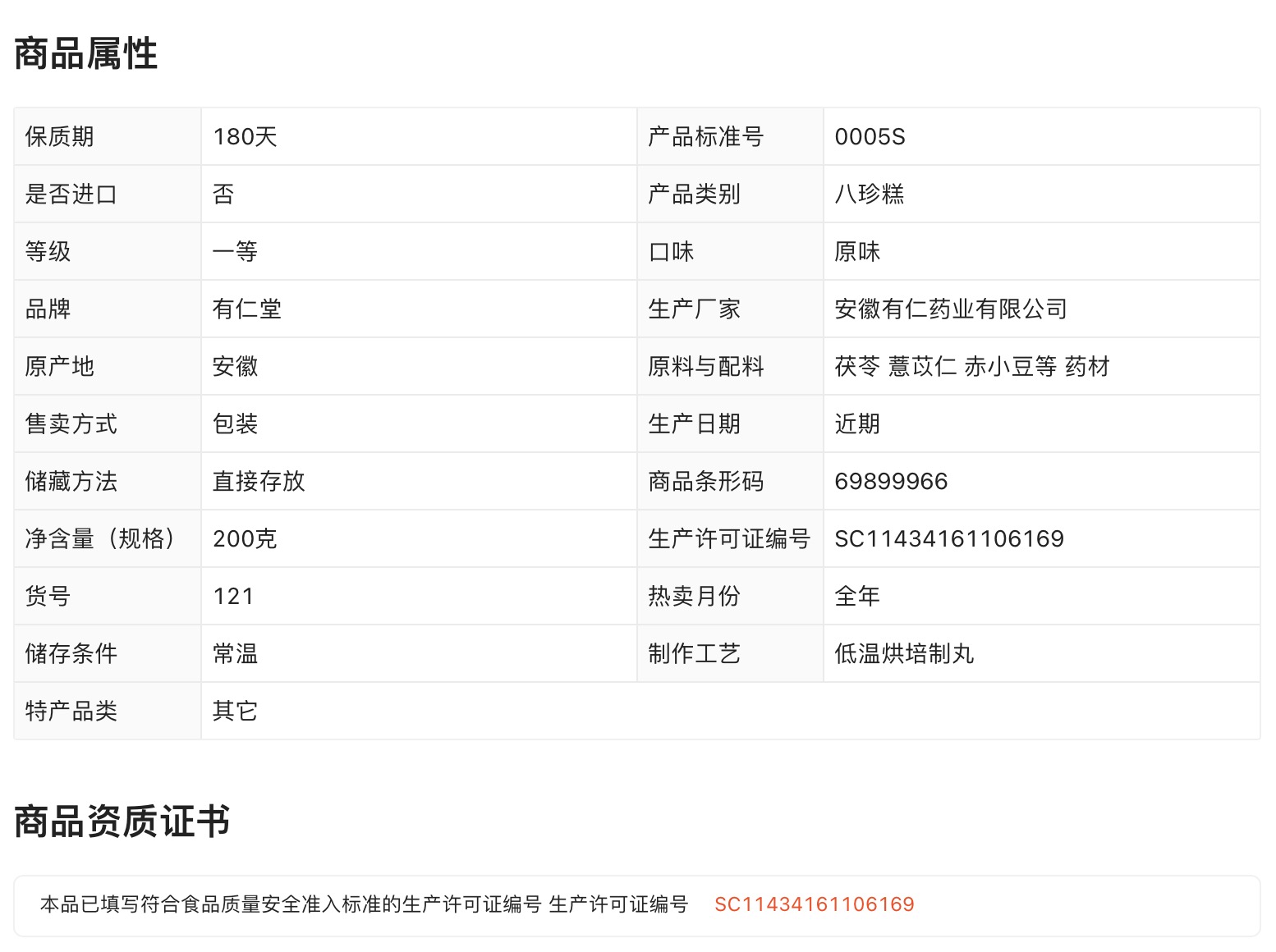1276x952 pixels.
Task: Click the 特产品类 value 其它
Action: tap(235, 711)
